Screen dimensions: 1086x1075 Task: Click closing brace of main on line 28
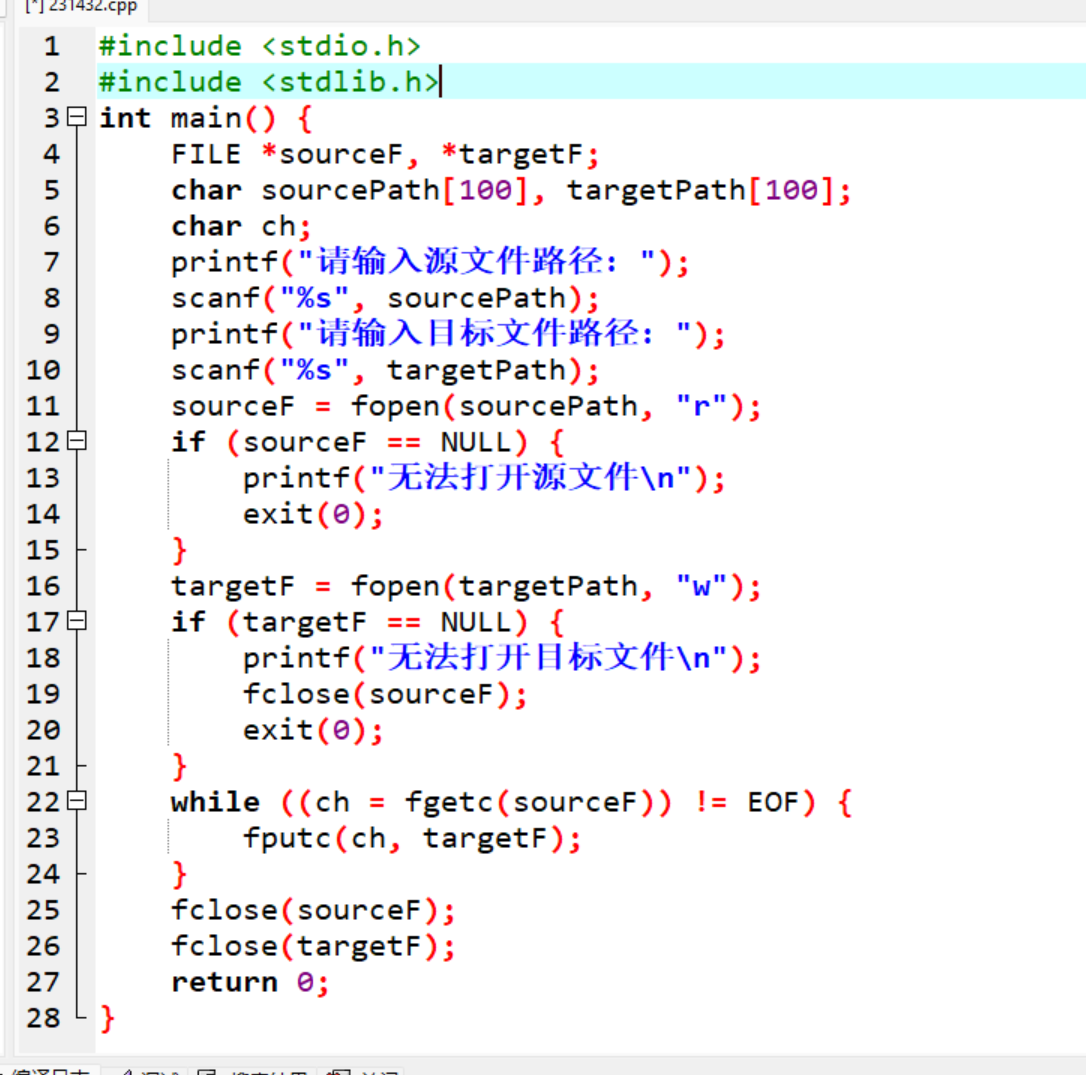(x=107, y=1019)
